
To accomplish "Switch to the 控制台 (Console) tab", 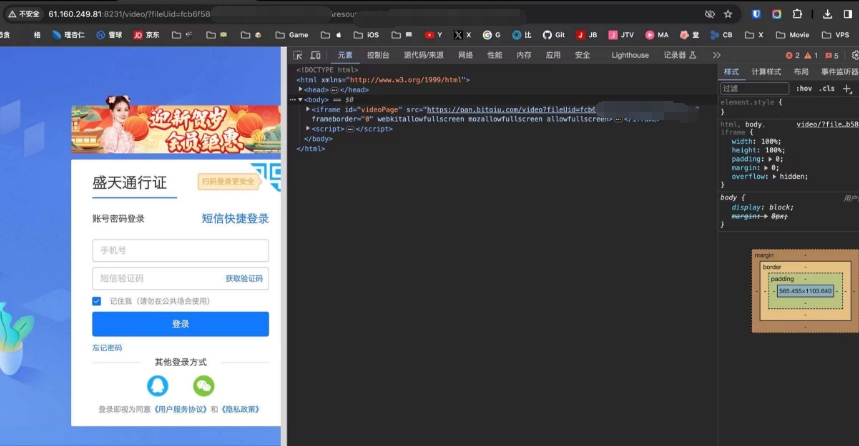I will click(378, 55).
